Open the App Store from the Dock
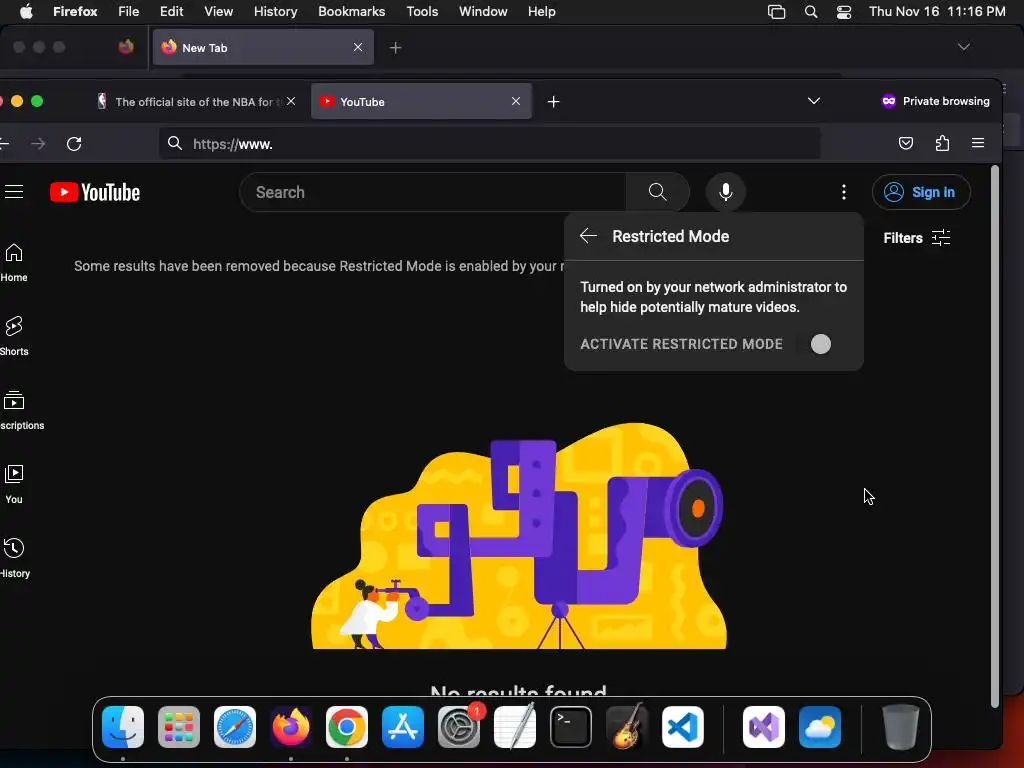Screen dimensions: 1024x768 (x=402, y=727)
